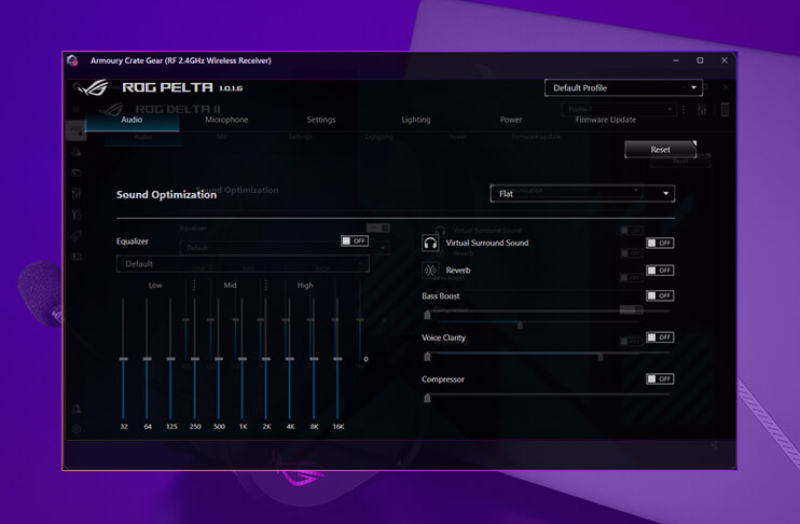800x524 pixels.
Task: Click the ROG PELTA device name
Action: [167, 88]
